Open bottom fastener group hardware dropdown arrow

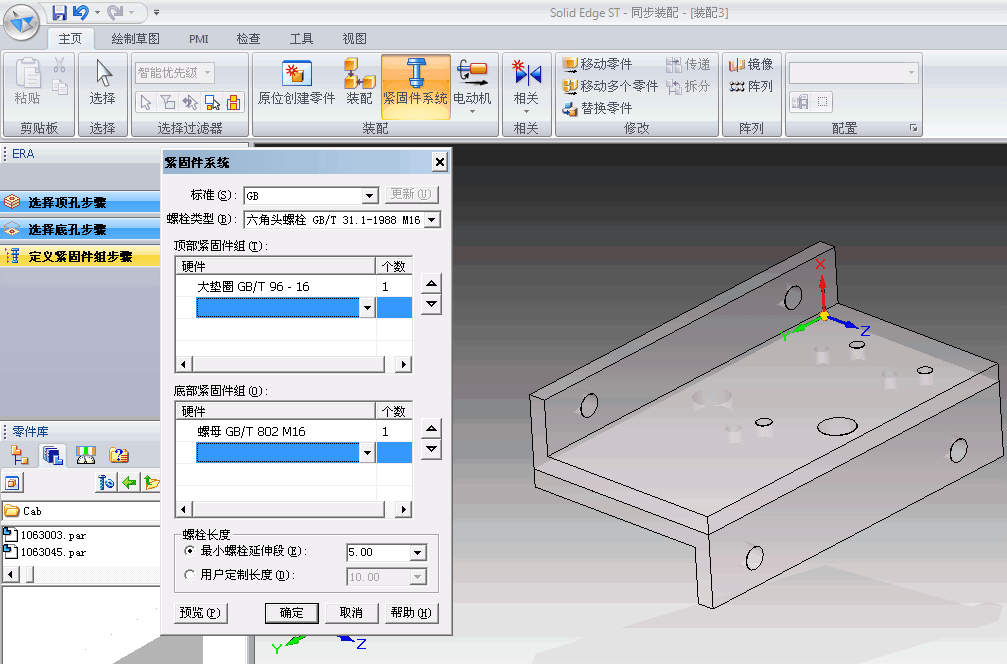367,453
